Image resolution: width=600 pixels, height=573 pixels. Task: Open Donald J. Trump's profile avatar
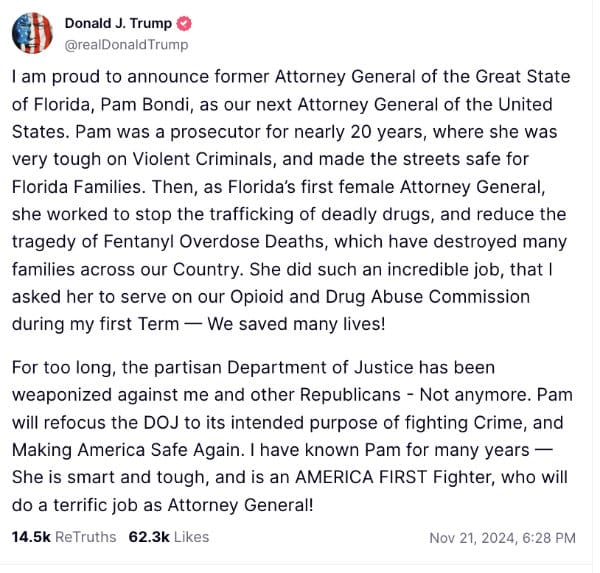point(32,33)
